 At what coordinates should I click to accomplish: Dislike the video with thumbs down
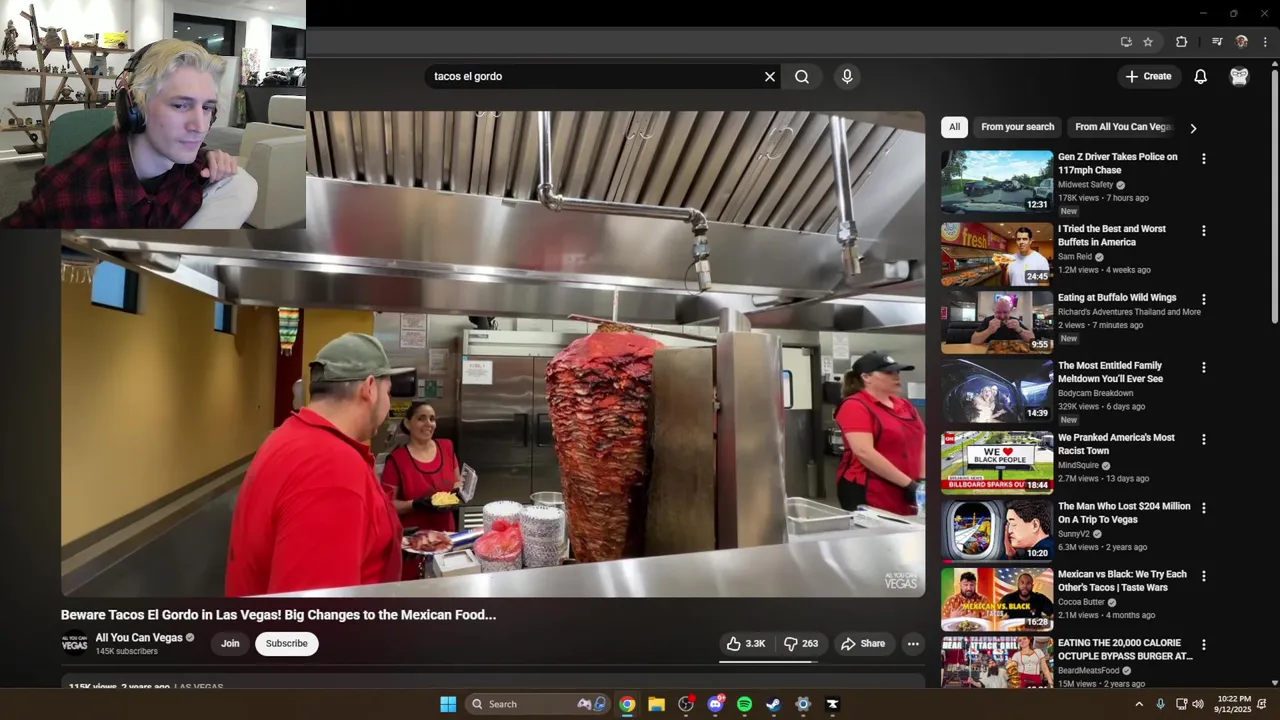(801, 644)
